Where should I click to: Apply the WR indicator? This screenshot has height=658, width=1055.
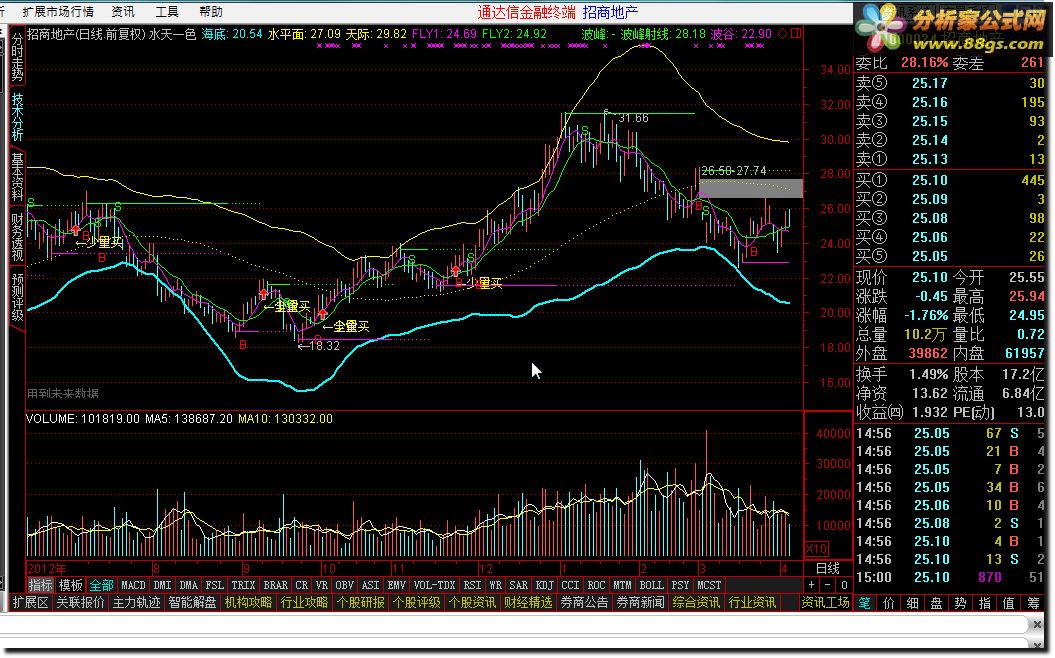click(x=496, y=585)
